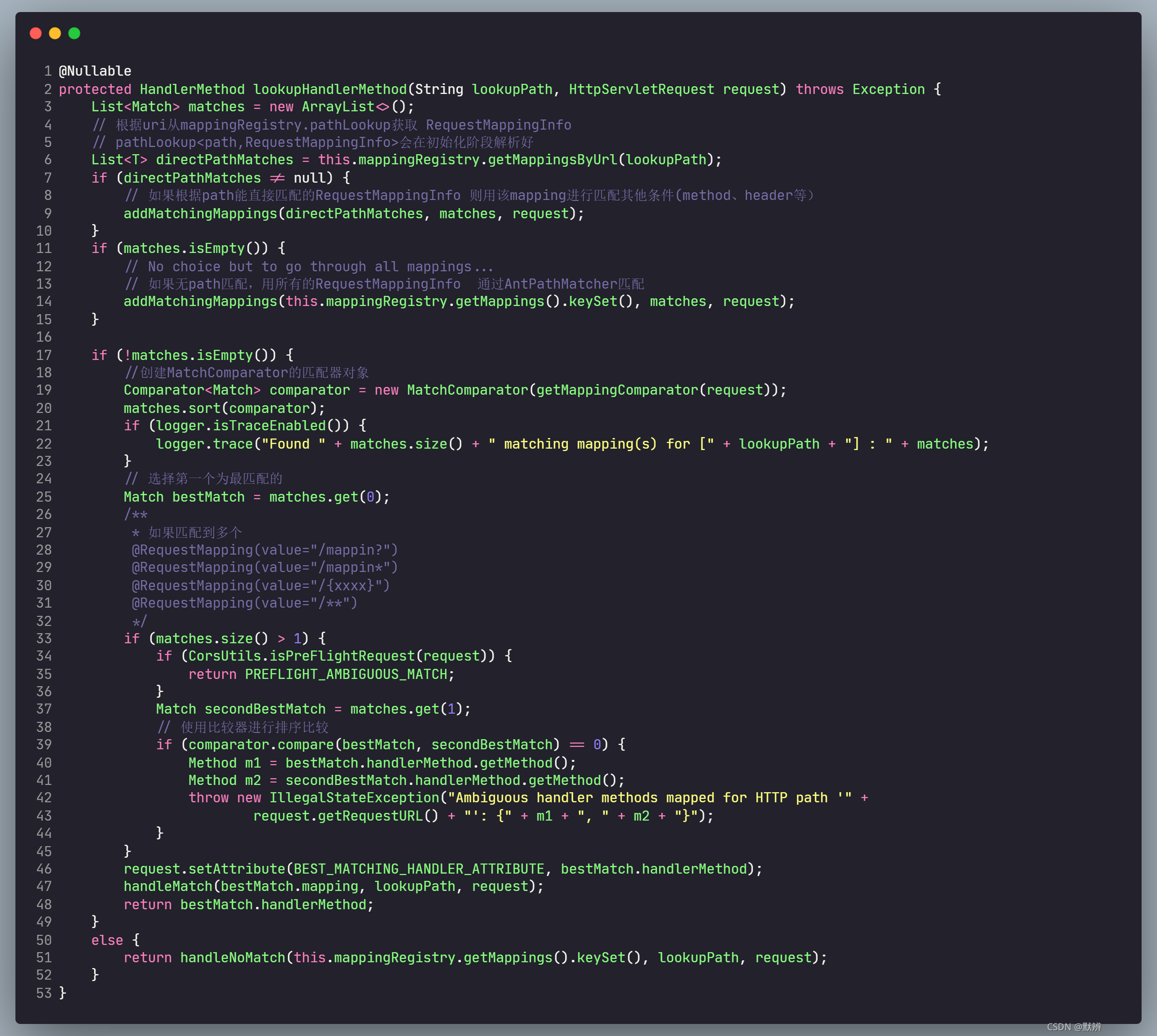Click 'keySet()' on line 14

pos(601,302)
